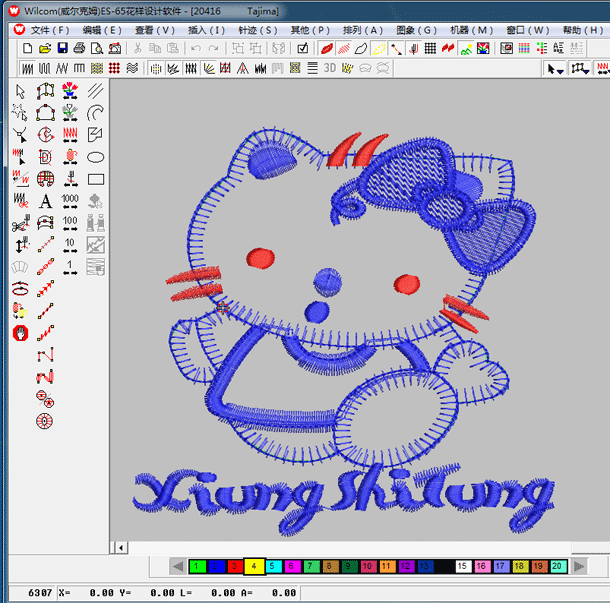The height and width of the screenshot is (603, 610).
Task: Select the rectangle shape tool
Action: point(96,179)
